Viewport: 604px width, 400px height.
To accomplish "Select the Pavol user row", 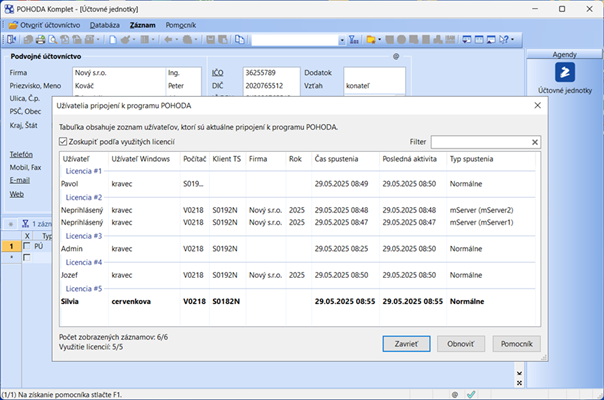I will (x=297, y=184).
